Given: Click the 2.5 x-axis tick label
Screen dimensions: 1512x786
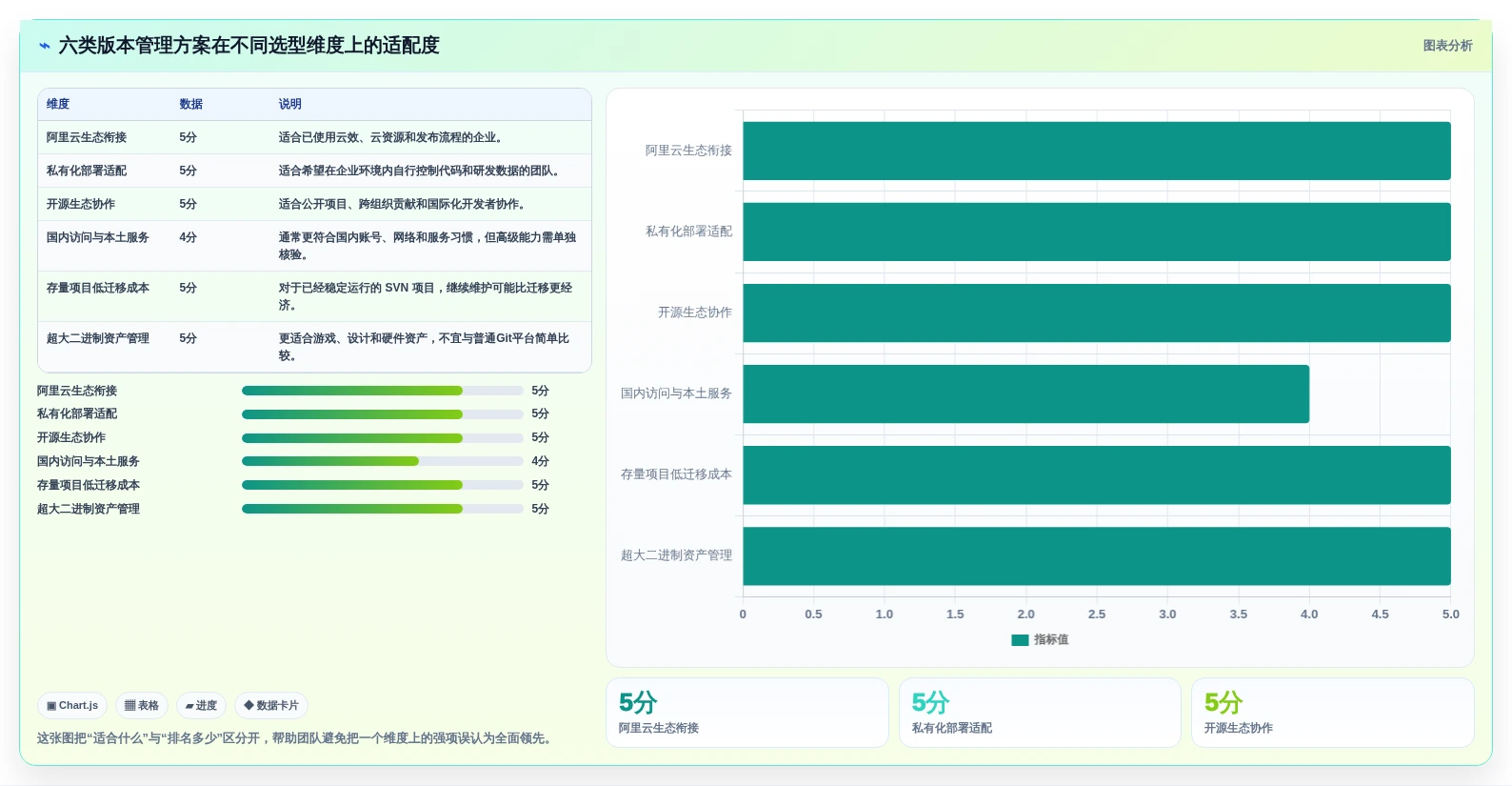Looking at the screenshot, I should tap(1097, 615).
